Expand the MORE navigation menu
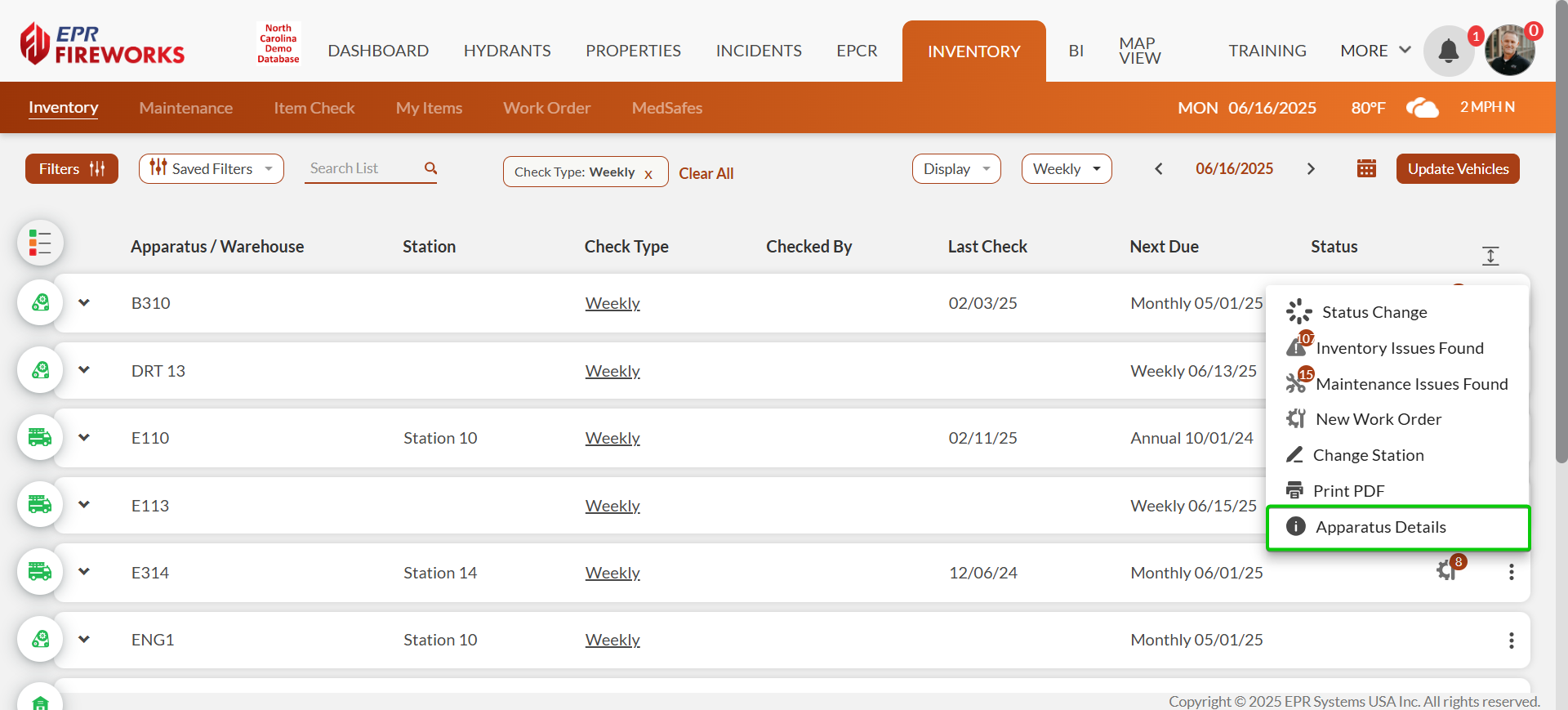This screenshot has width=1568, height=710. [1375, 51]
